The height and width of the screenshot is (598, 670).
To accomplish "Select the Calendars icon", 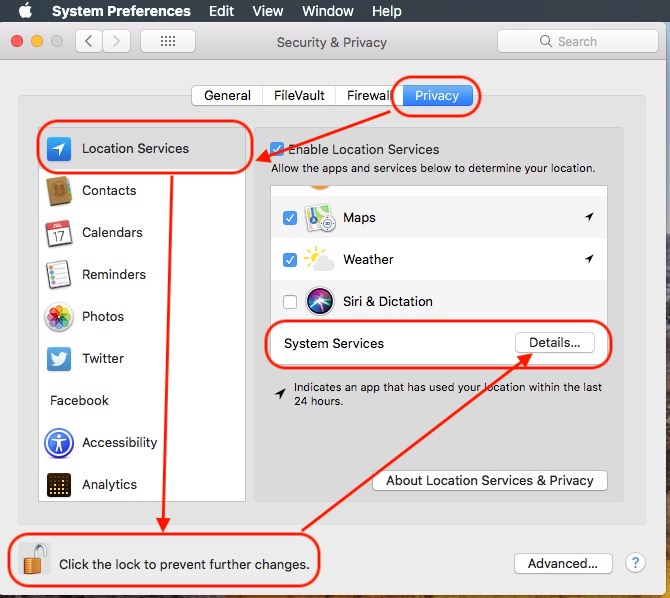I will 59,233.
